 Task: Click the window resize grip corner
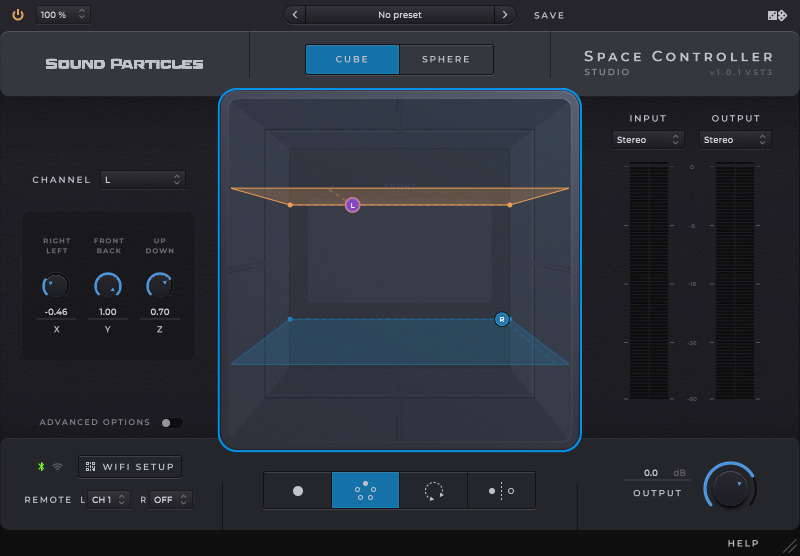tap(790, 546)
